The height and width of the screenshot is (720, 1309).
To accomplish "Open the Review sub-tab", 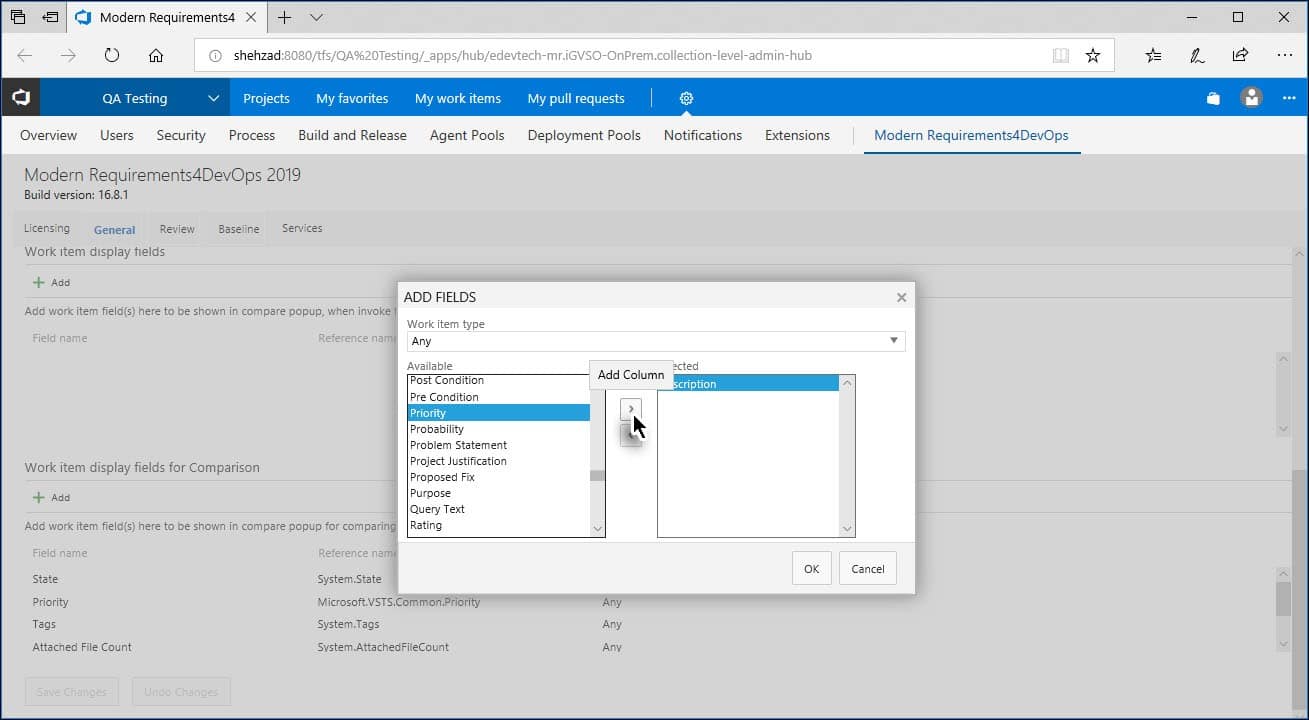I will coord(177,229).
